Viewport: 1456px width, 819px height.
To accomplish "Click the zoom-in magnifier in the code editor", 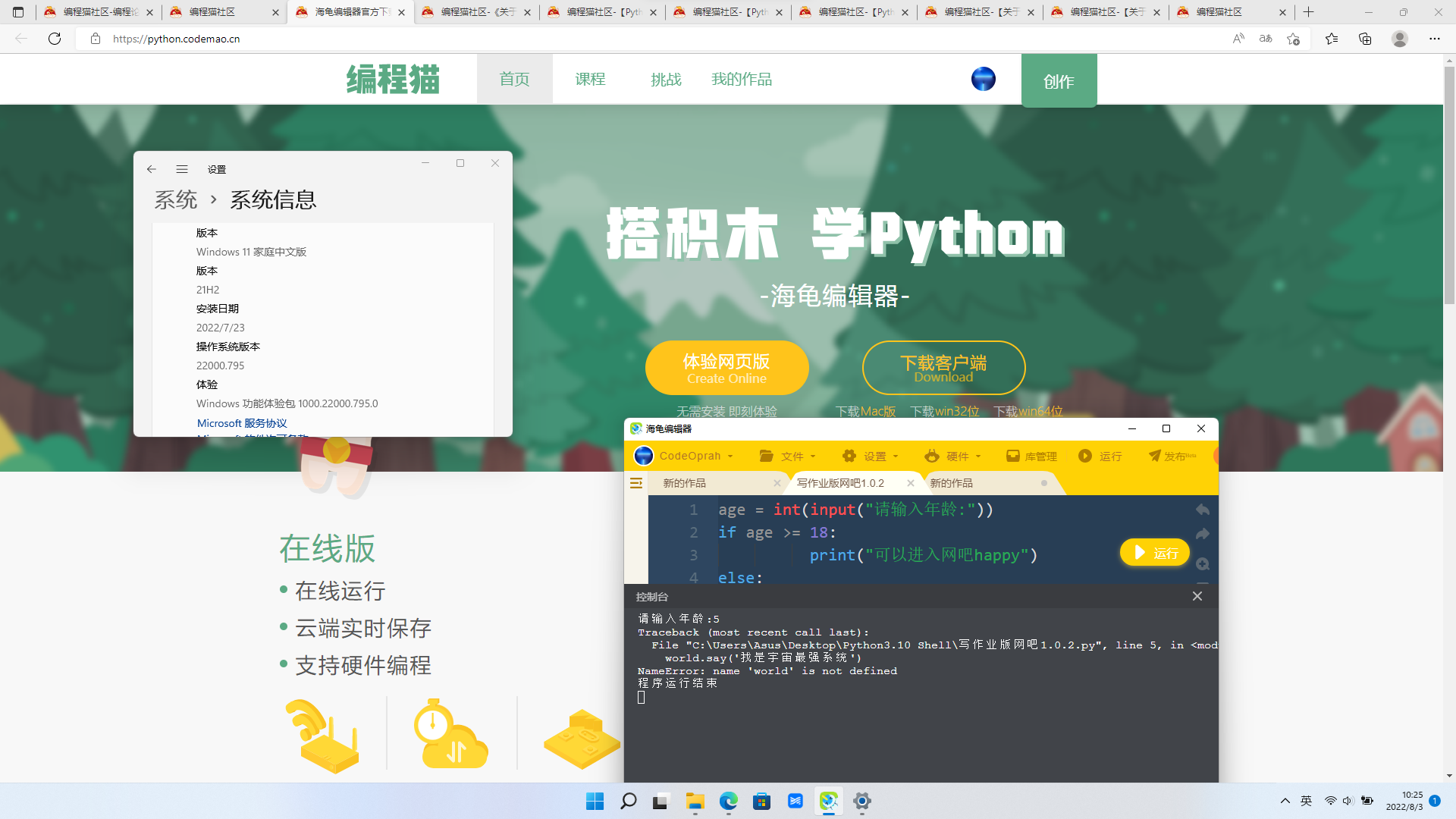I will pyautogui.click(x=1203, y=563).
